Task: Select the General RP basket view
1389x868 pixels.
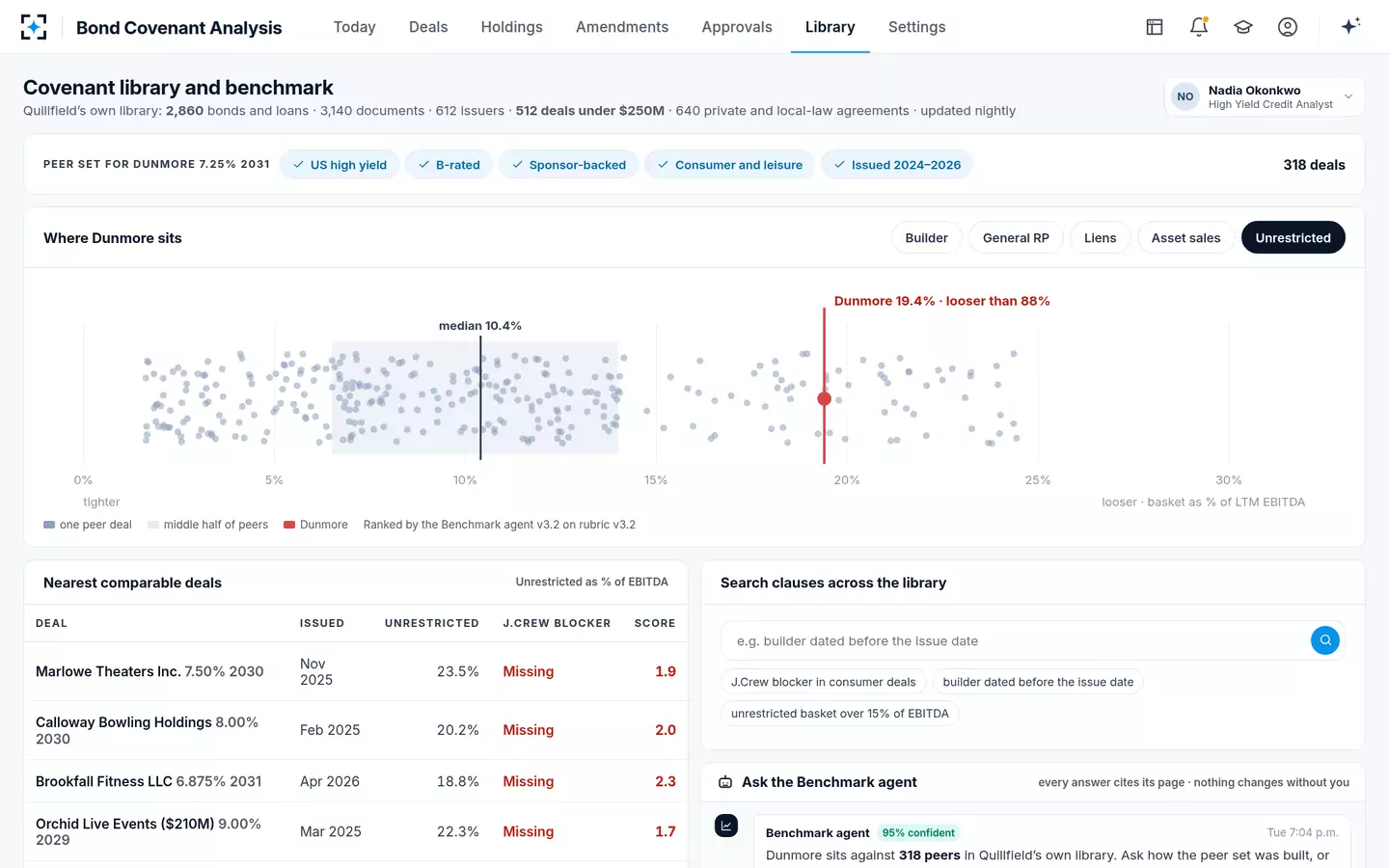Action: tap(1016, 238)
